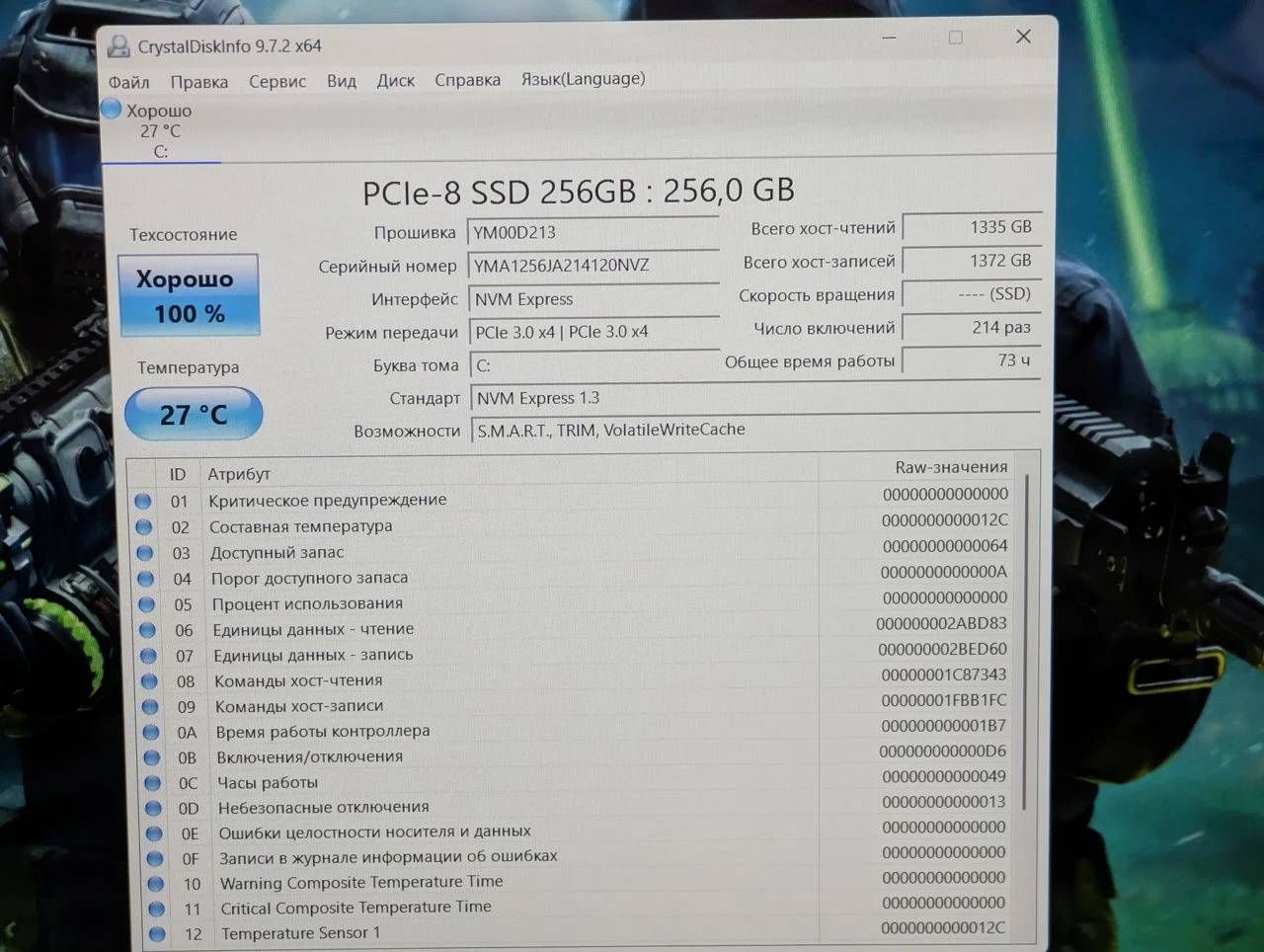Click status icon for Составная температура row
Image resolution: width=1264 pixels, height=952 pixels.
144,527
